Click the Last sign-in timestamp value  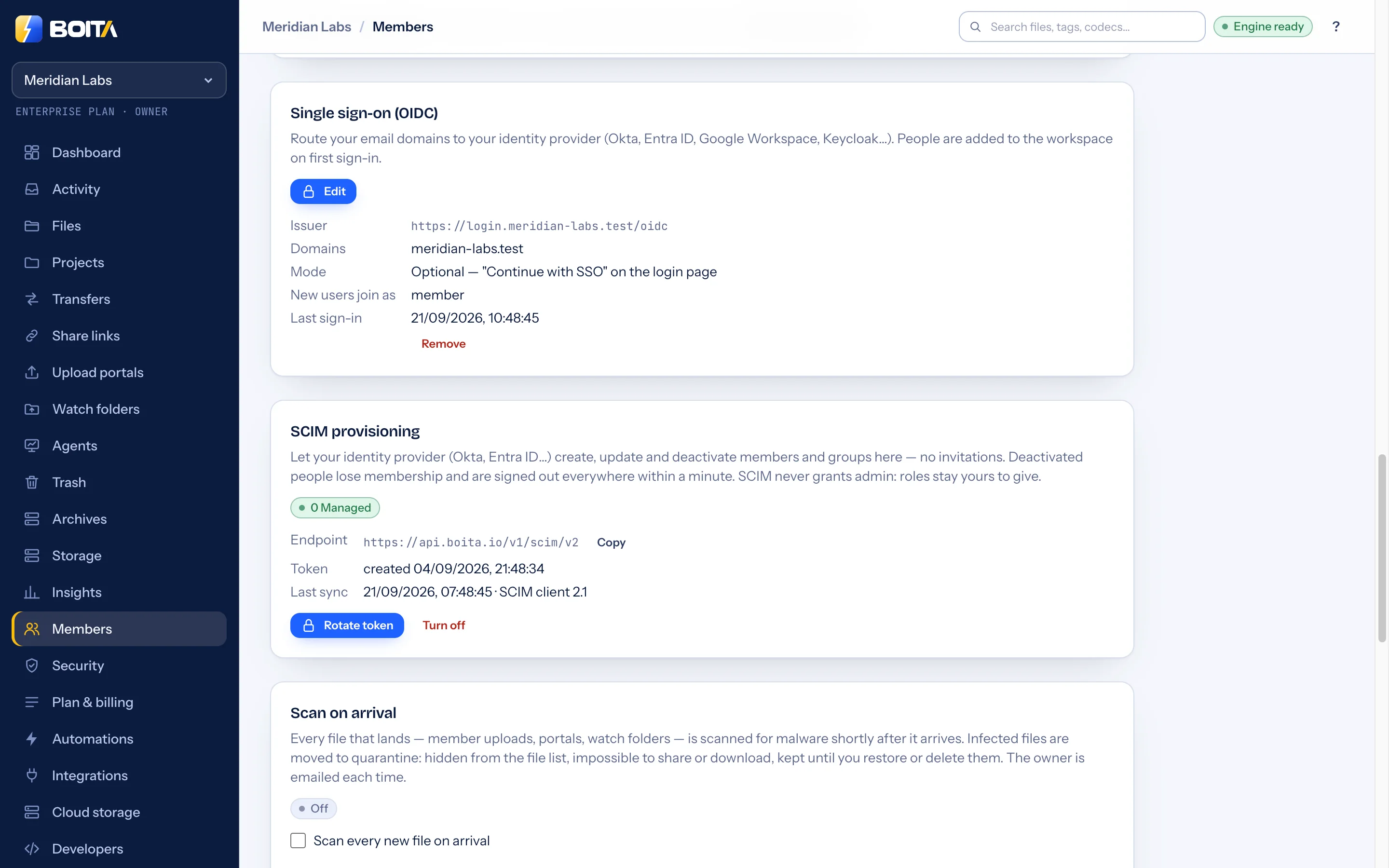pyautogui.click(x=475, y=317)
